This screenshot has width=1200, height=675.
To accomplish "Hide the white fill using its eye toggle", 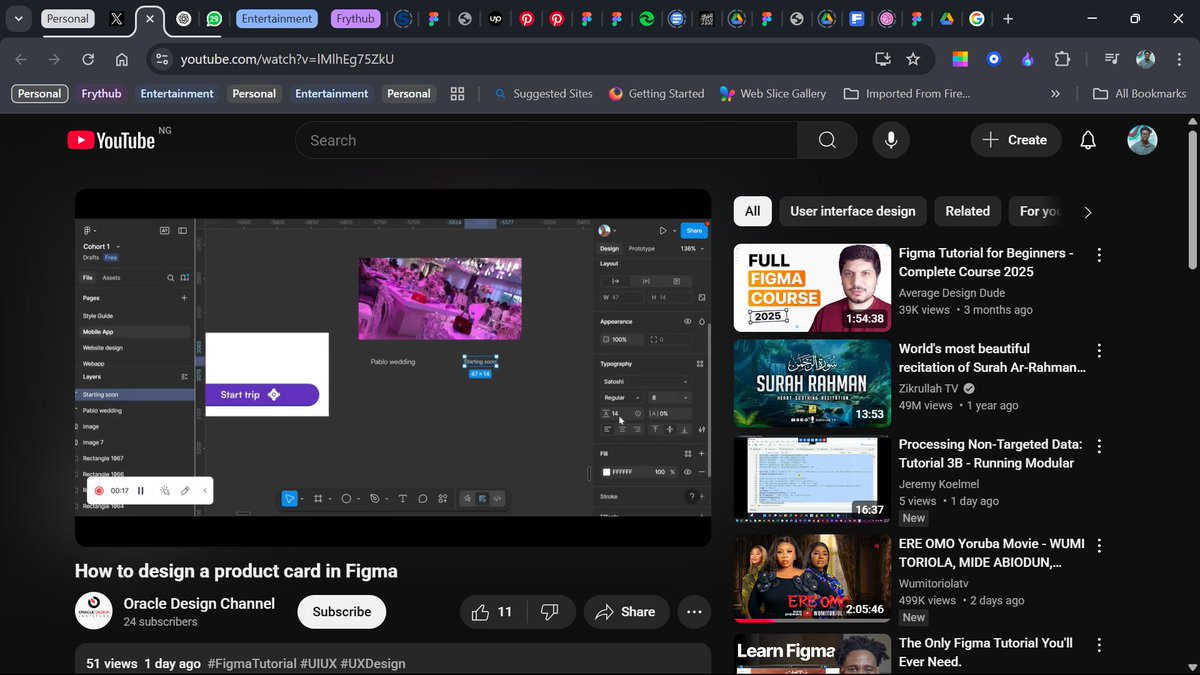I will [x=687, y=472].
